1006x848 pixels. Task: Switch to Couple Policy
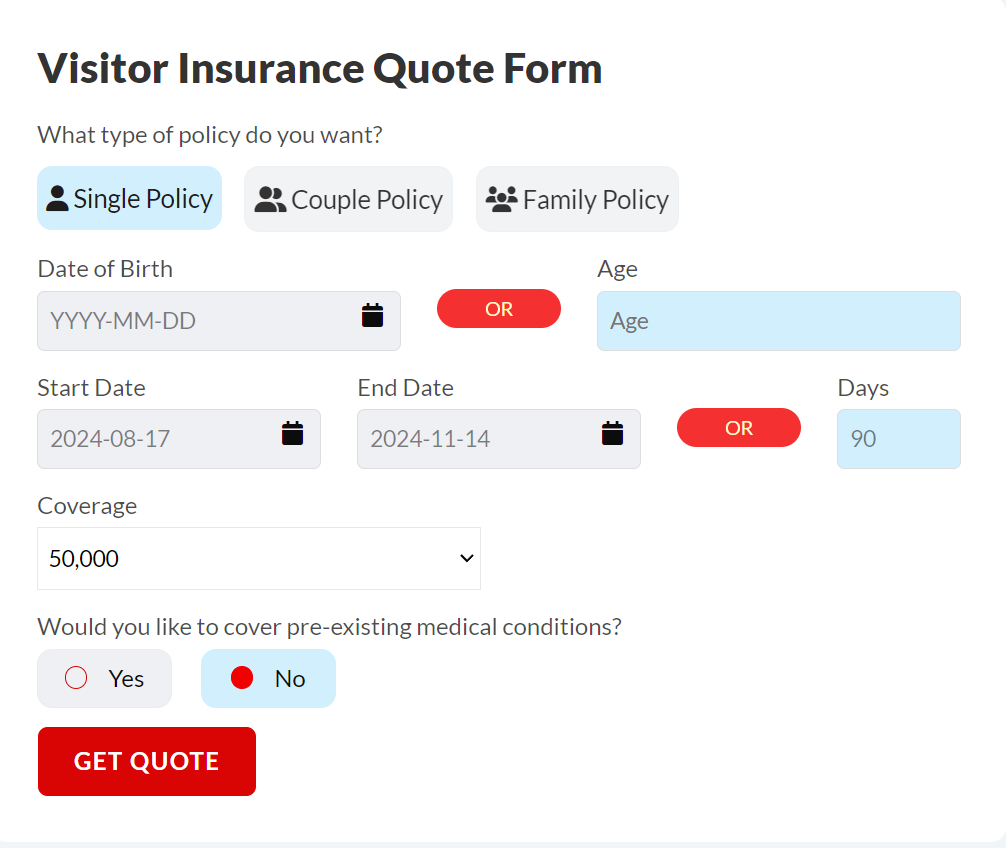(x=348, y=199)
